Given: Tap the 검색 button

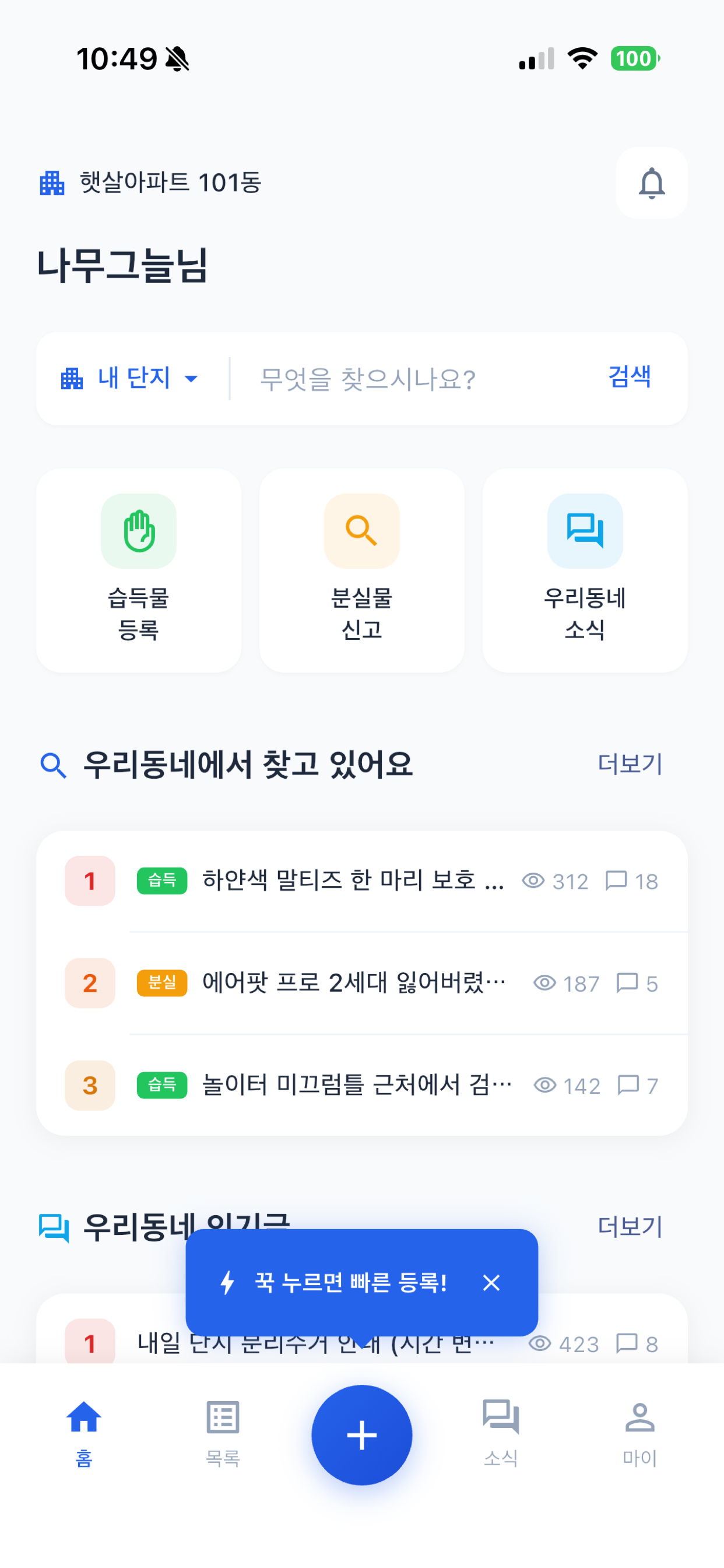Looking at the screenshot, I should (x=630, y=376).
